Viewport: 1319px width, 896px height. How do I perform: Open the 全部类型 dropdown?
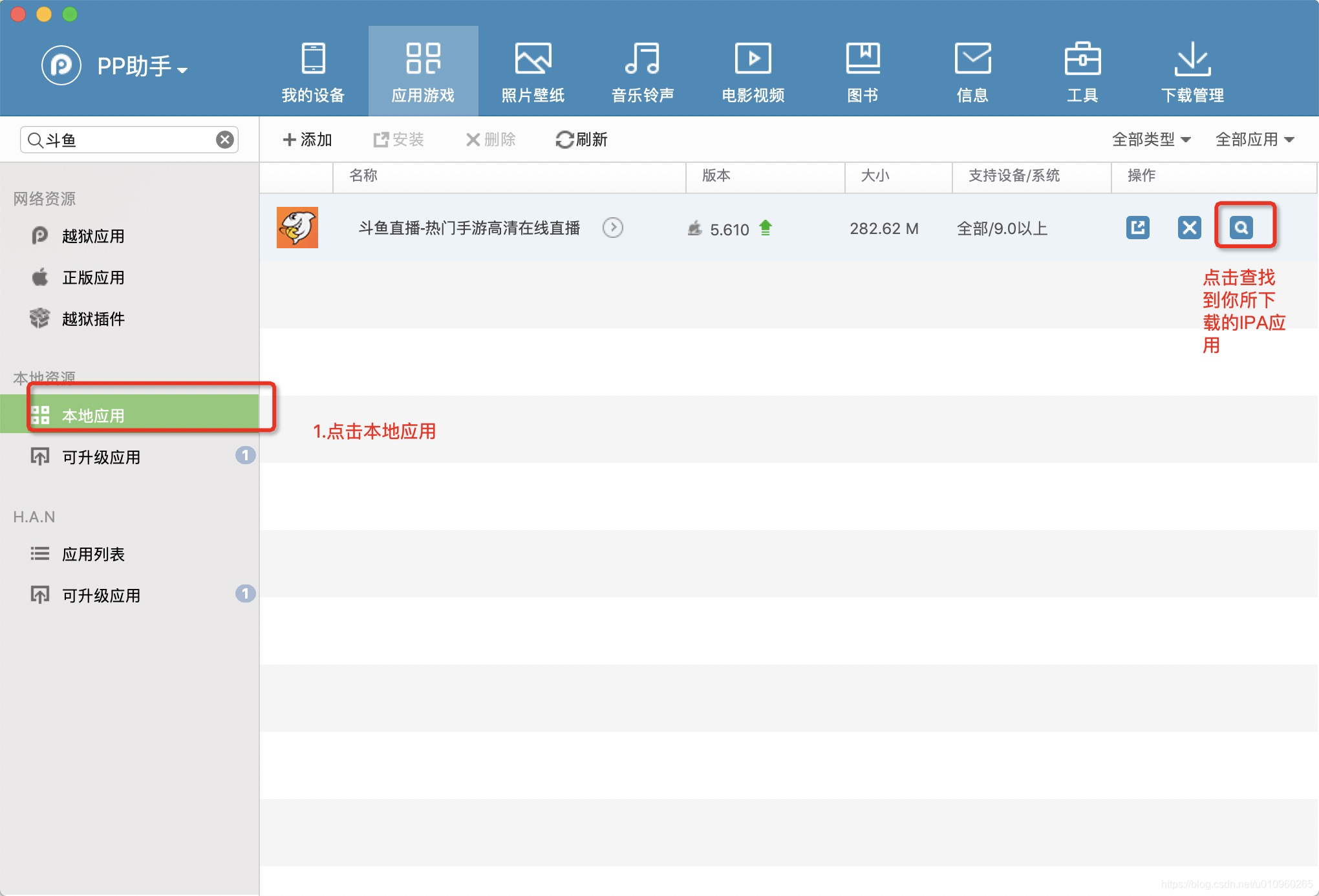(x=1151, y=140)
